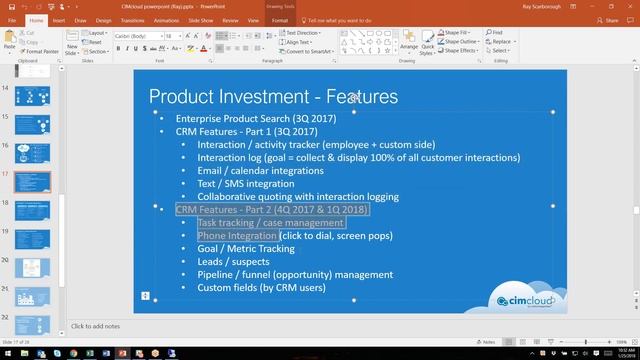Toggle bulleted list button
The image size is (640, 360).
(x=222, y=36)
